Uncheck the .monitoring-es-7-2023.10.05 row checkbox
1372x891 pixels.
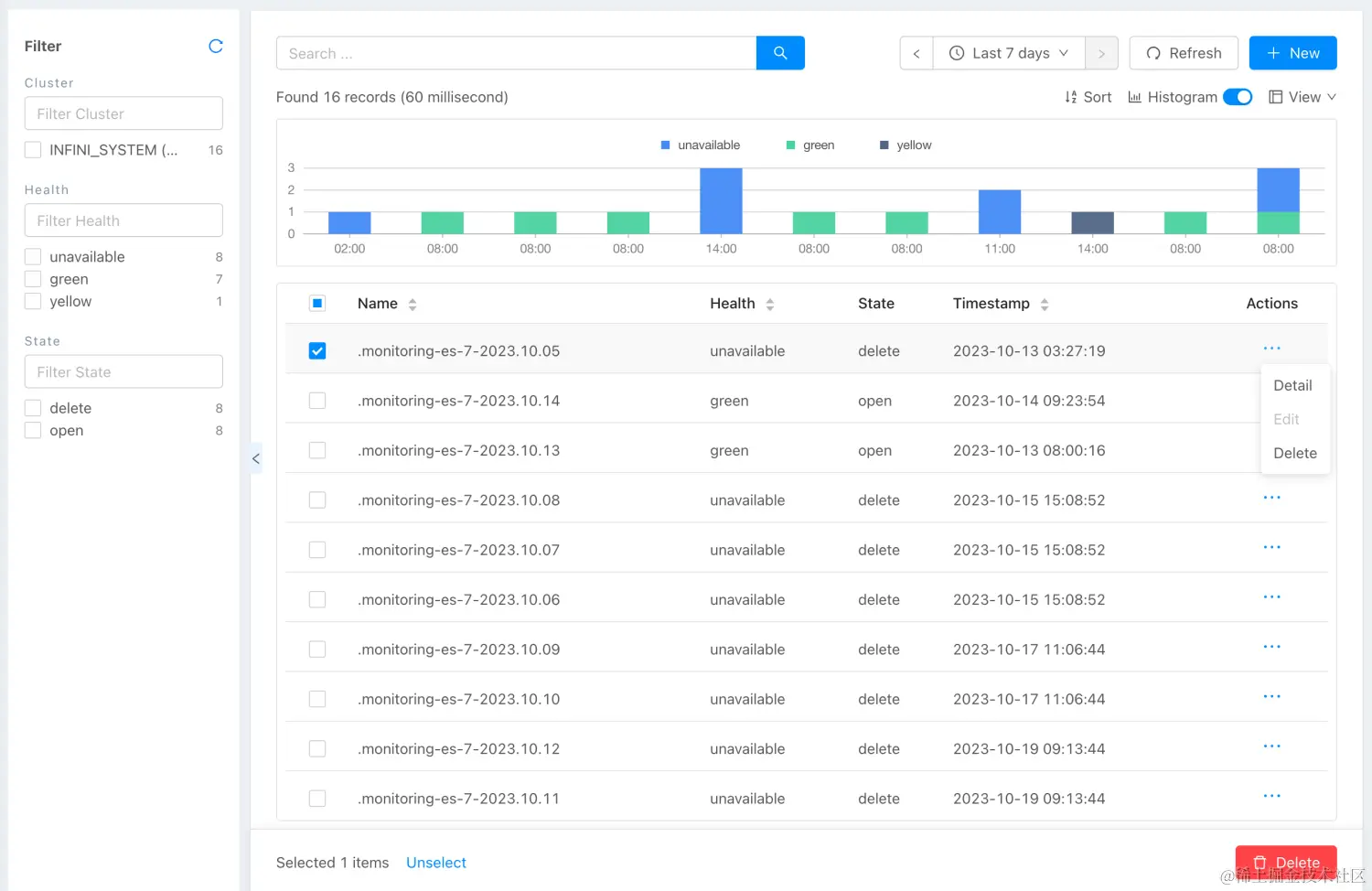coord(317,351)
